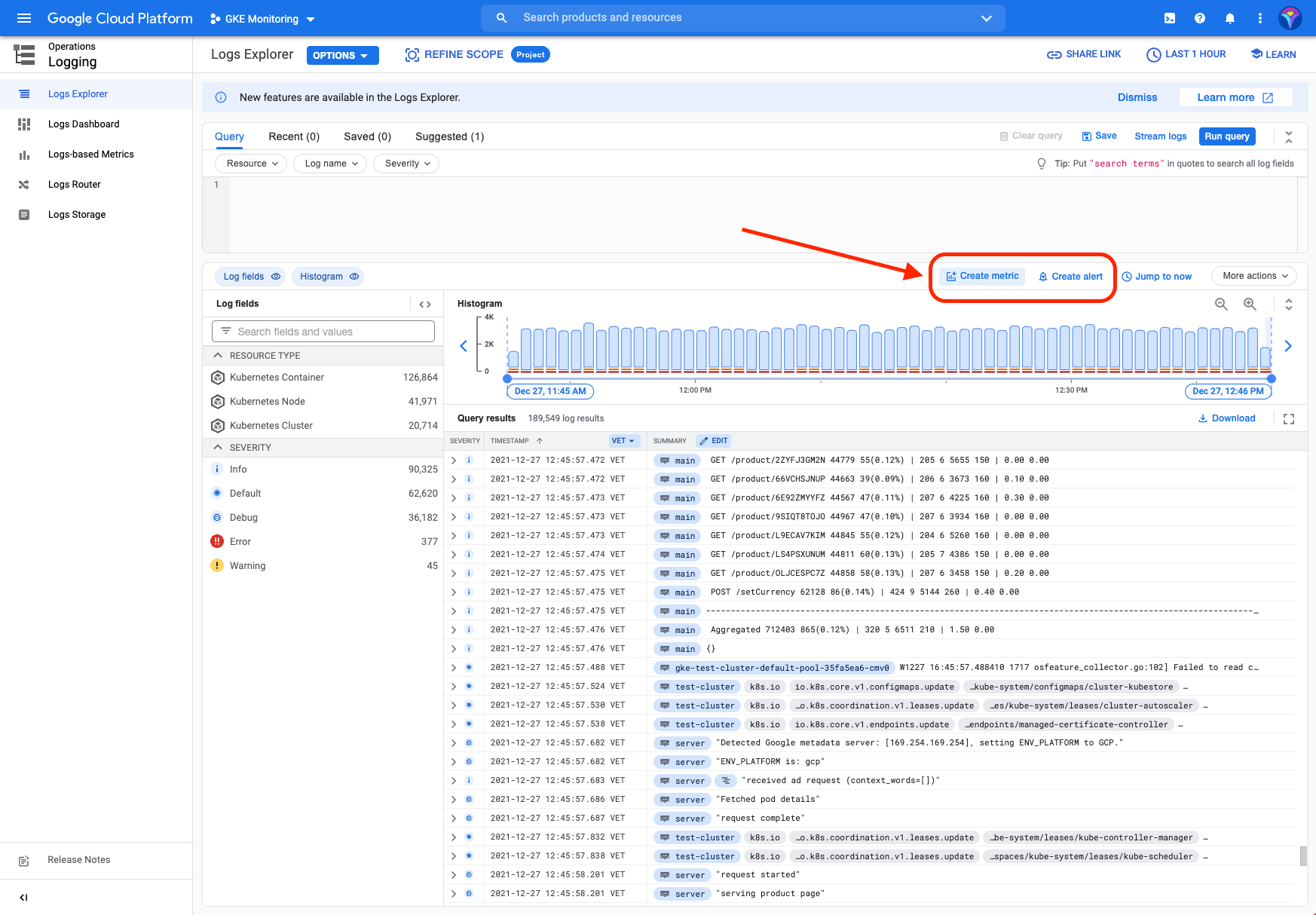Screen dimensions: 1316x915
Task: Filter by Kubernetes Cluster resource type
Action: click(x=323, y=425)
